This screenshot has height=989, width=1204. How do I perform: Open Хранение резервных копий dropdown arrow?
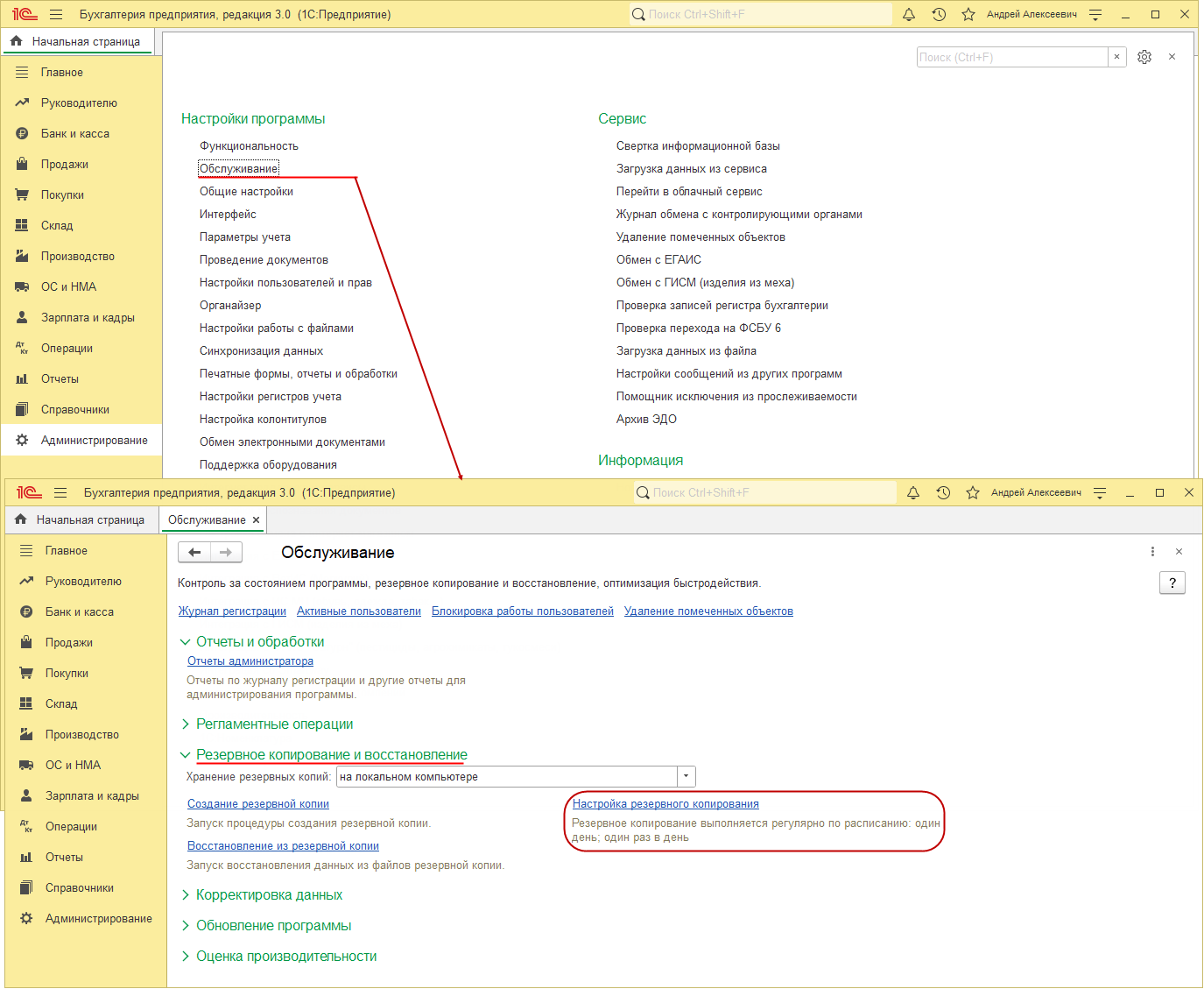686,777
